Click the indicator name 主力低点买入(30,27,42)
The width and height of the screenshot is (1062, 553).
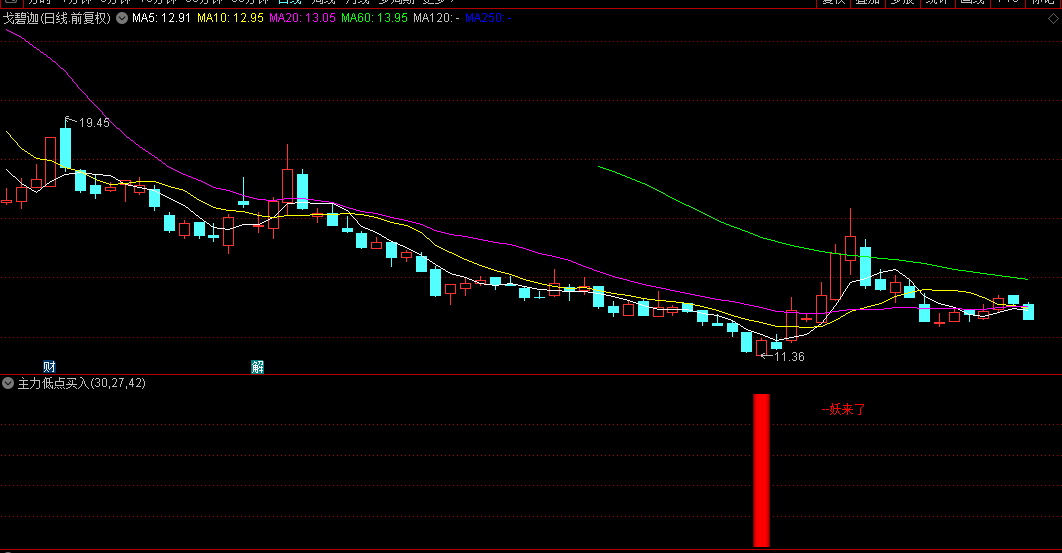(x=81, y=384)
